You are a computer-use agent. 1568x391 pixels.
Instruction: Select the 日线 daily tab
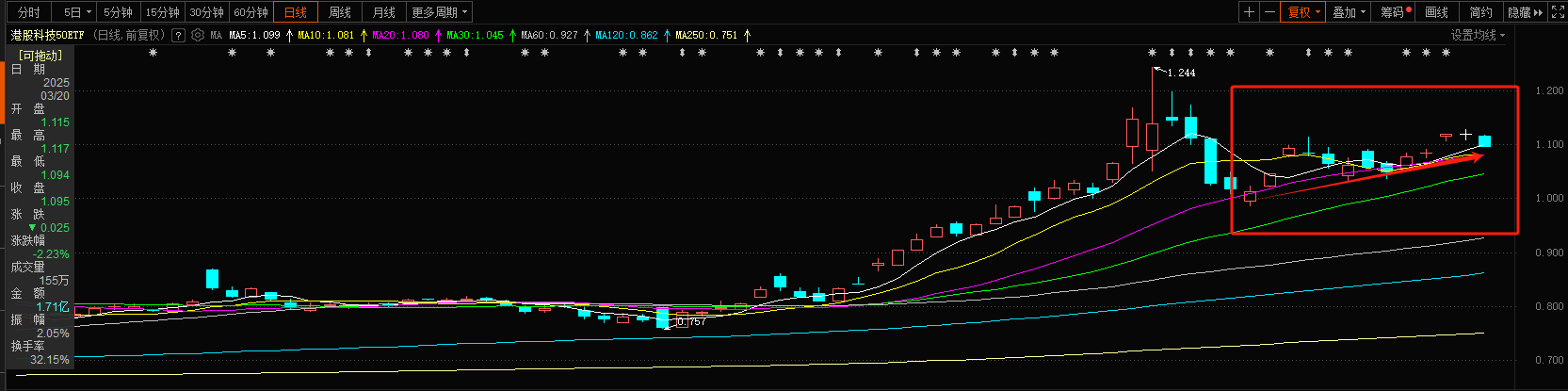pyautogui.click(x=296, y=12)
